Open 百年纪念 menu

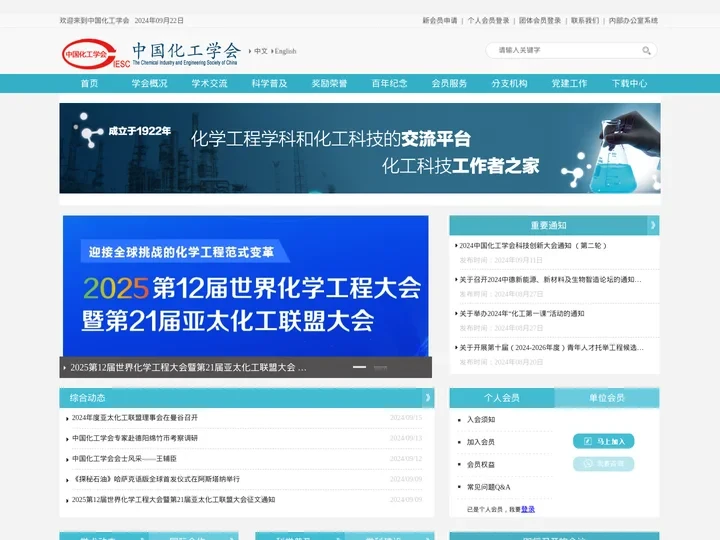(x=389, y=84)
